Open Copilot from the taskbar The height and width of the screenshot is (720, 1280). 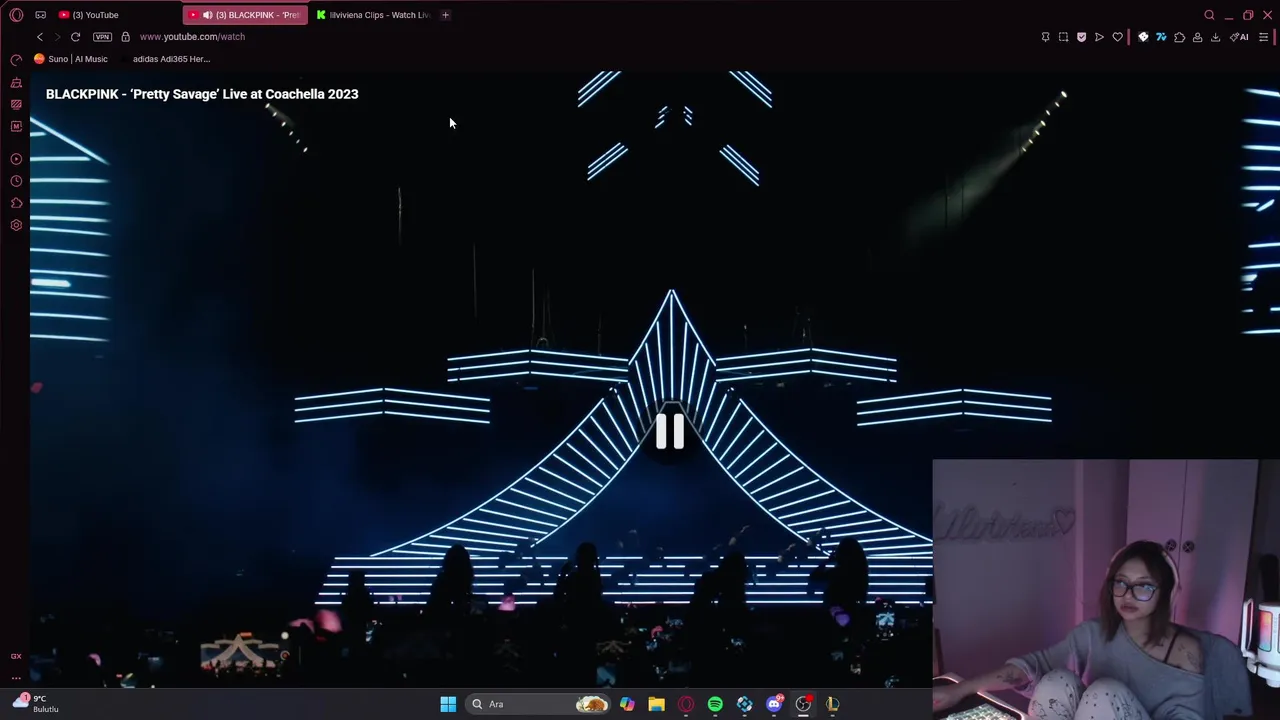click(x=627, y=704)
